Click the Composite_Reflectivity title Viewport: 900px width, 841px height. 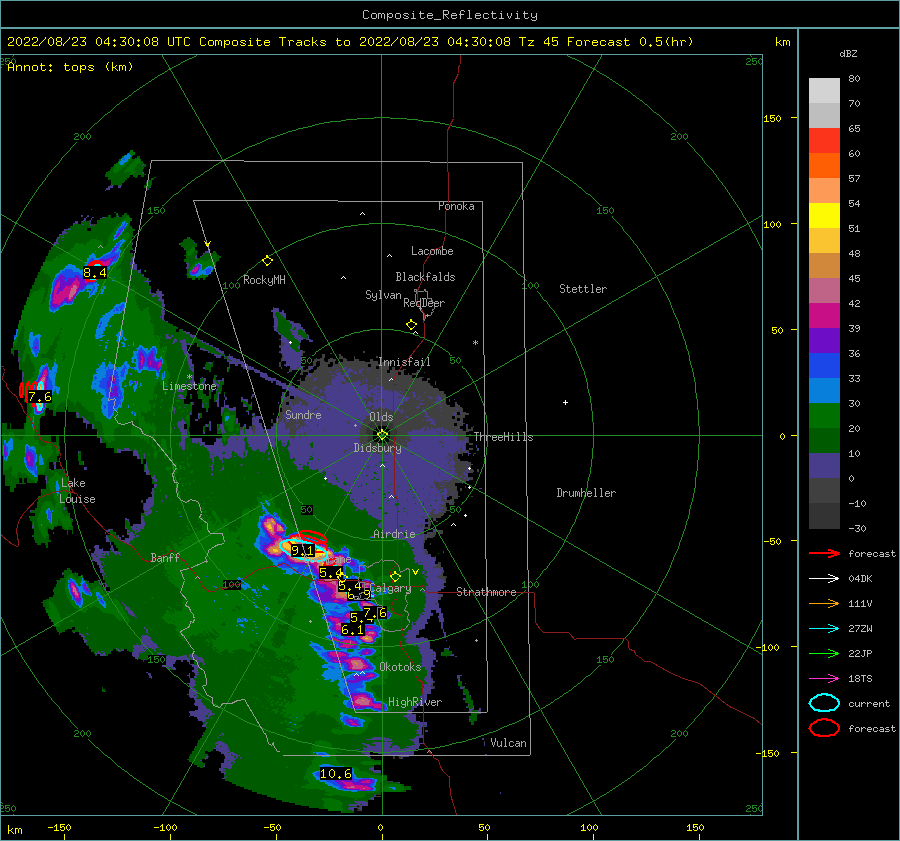point(450,15)
